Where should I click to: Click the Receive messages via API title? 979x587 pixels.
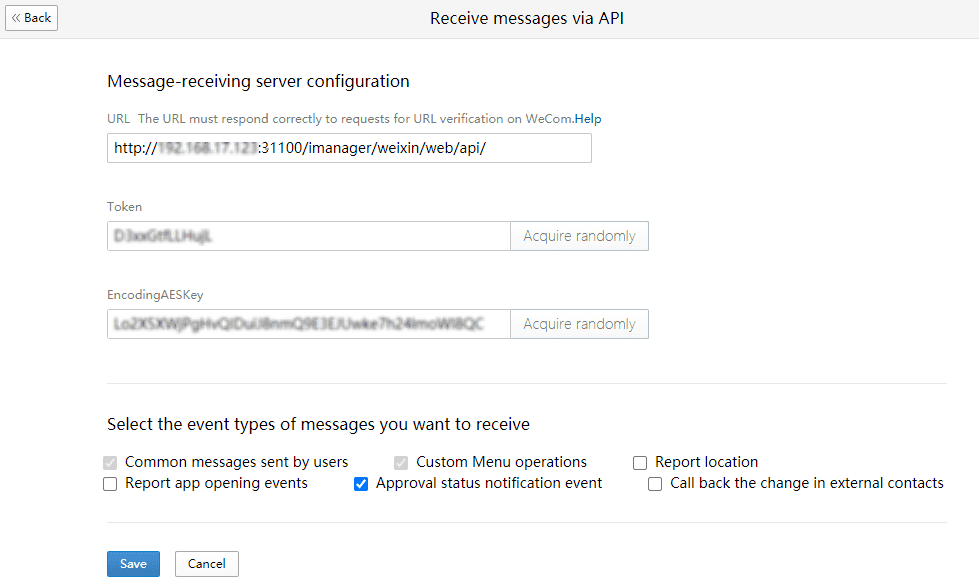(527, 18)
